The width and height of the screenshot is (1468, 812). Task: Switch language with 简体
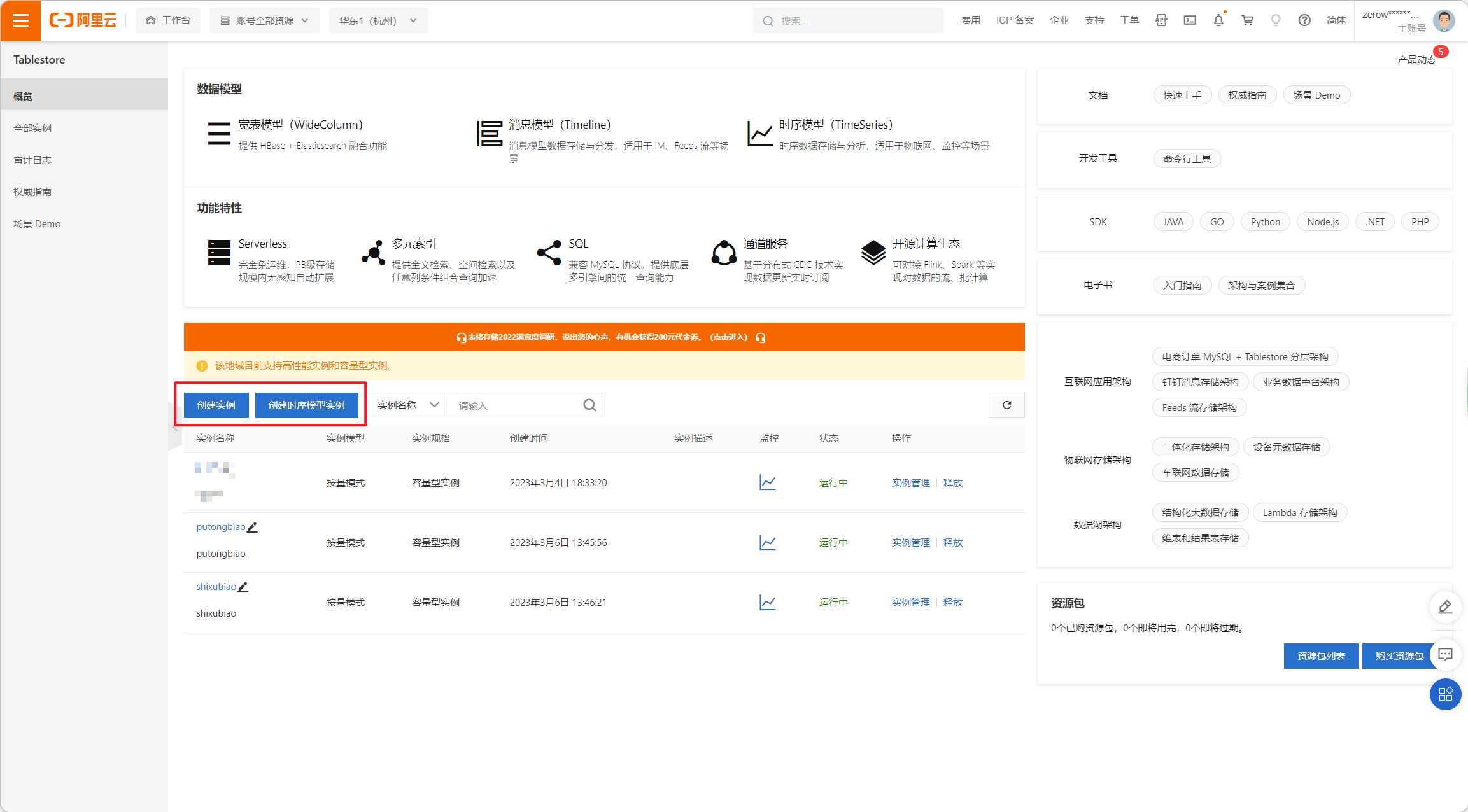[x=1336, y=20]
